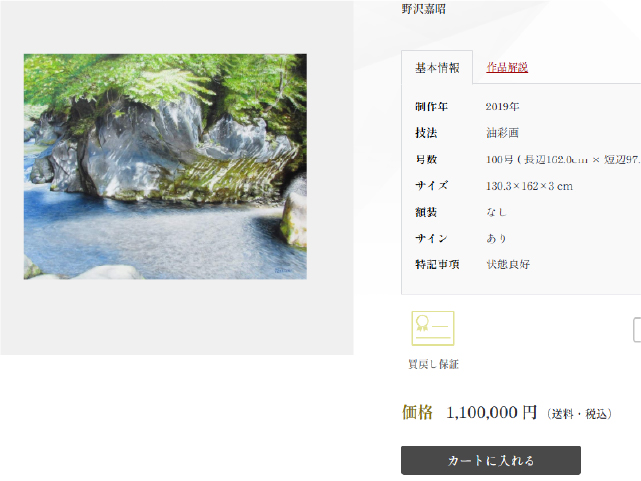Click the partially visible button at the right edge
The image size is (641, 481).
[x=637, y=329]
